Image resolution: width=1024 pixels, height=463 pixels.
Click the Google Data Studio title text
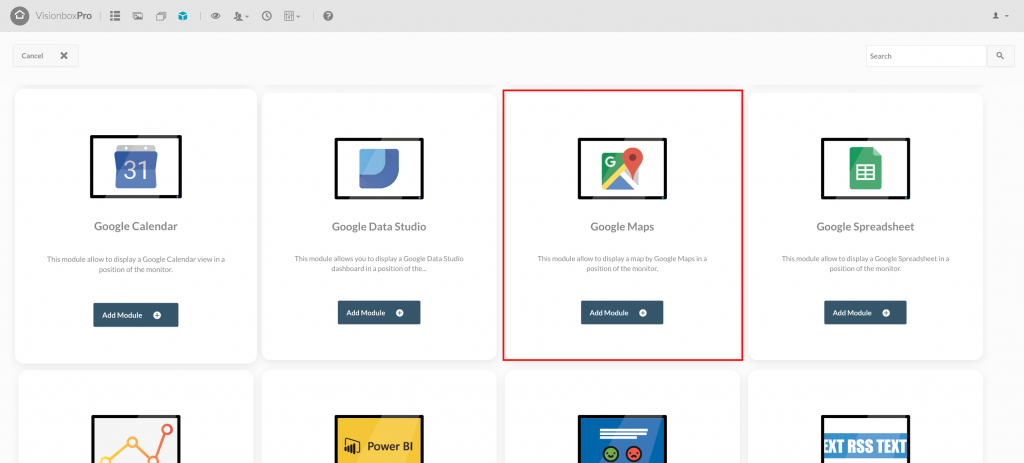point(379,227)
